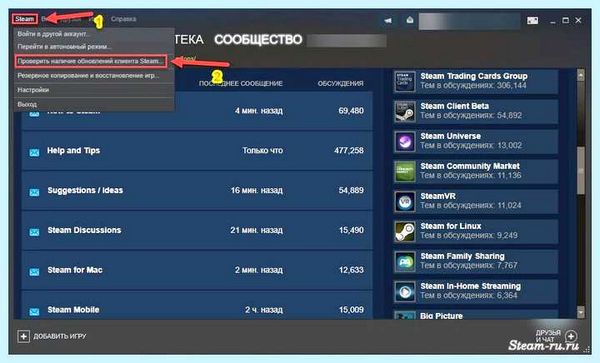Click the plus icon beside ДОБАВИТЬ ИГРУ
600x363 pixels.
click(23, 336)
